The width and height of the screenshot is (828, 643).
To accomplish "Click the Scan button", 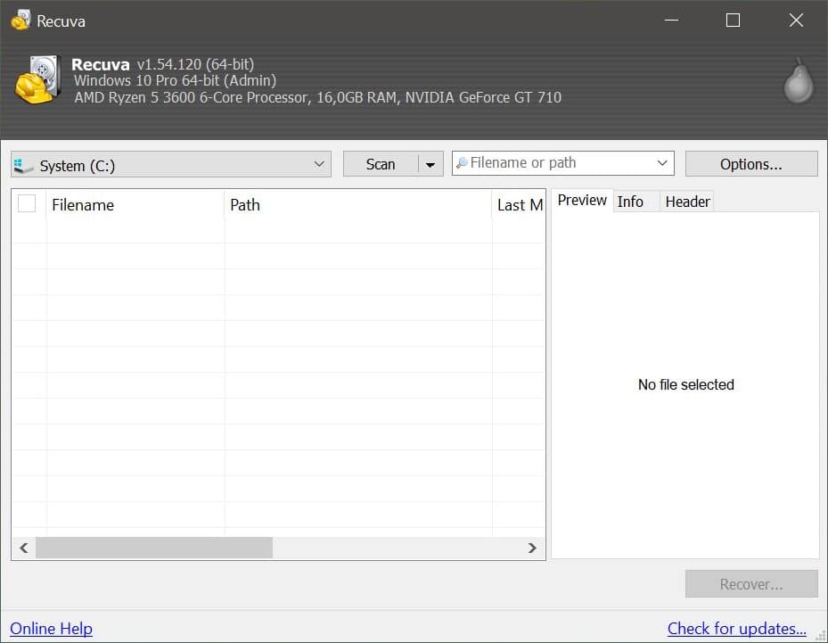I will click(x=380, y=162).
